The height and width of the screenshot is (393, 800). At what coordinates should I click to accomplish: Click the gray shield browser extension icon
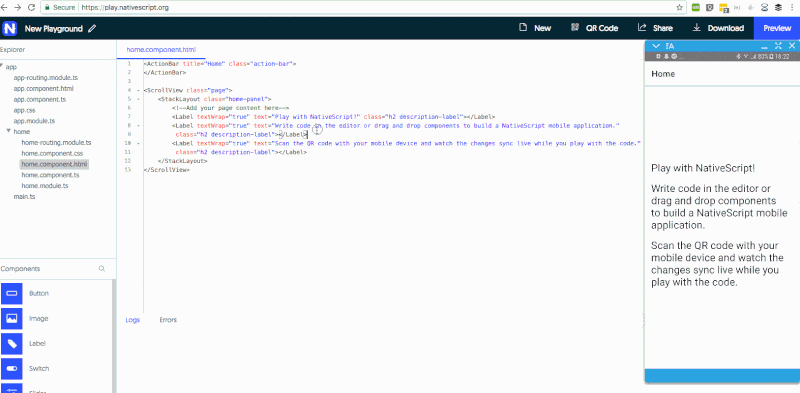710,8
